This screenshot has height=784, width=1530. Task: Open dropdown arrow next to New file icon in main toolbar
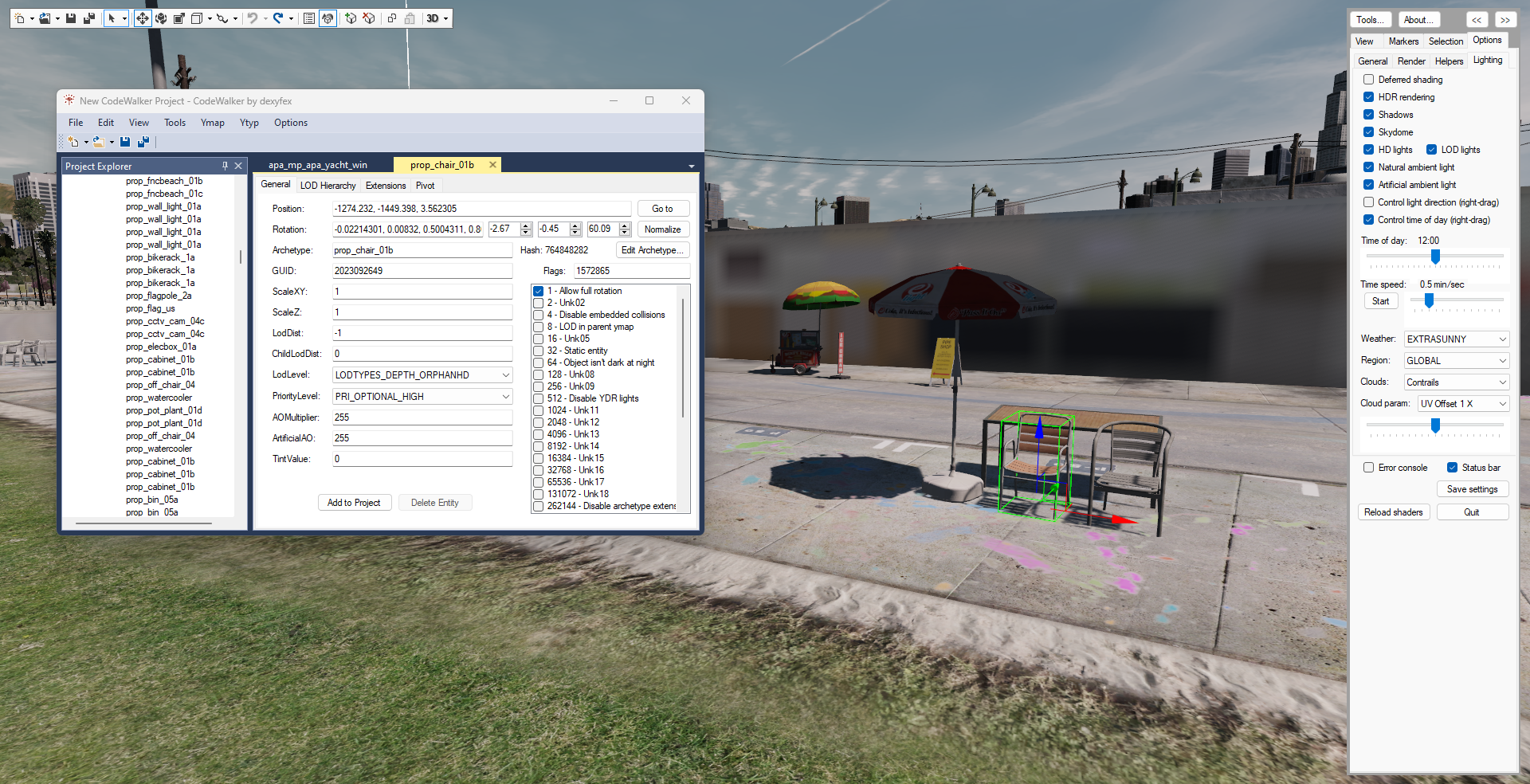[x=32, y=18]
